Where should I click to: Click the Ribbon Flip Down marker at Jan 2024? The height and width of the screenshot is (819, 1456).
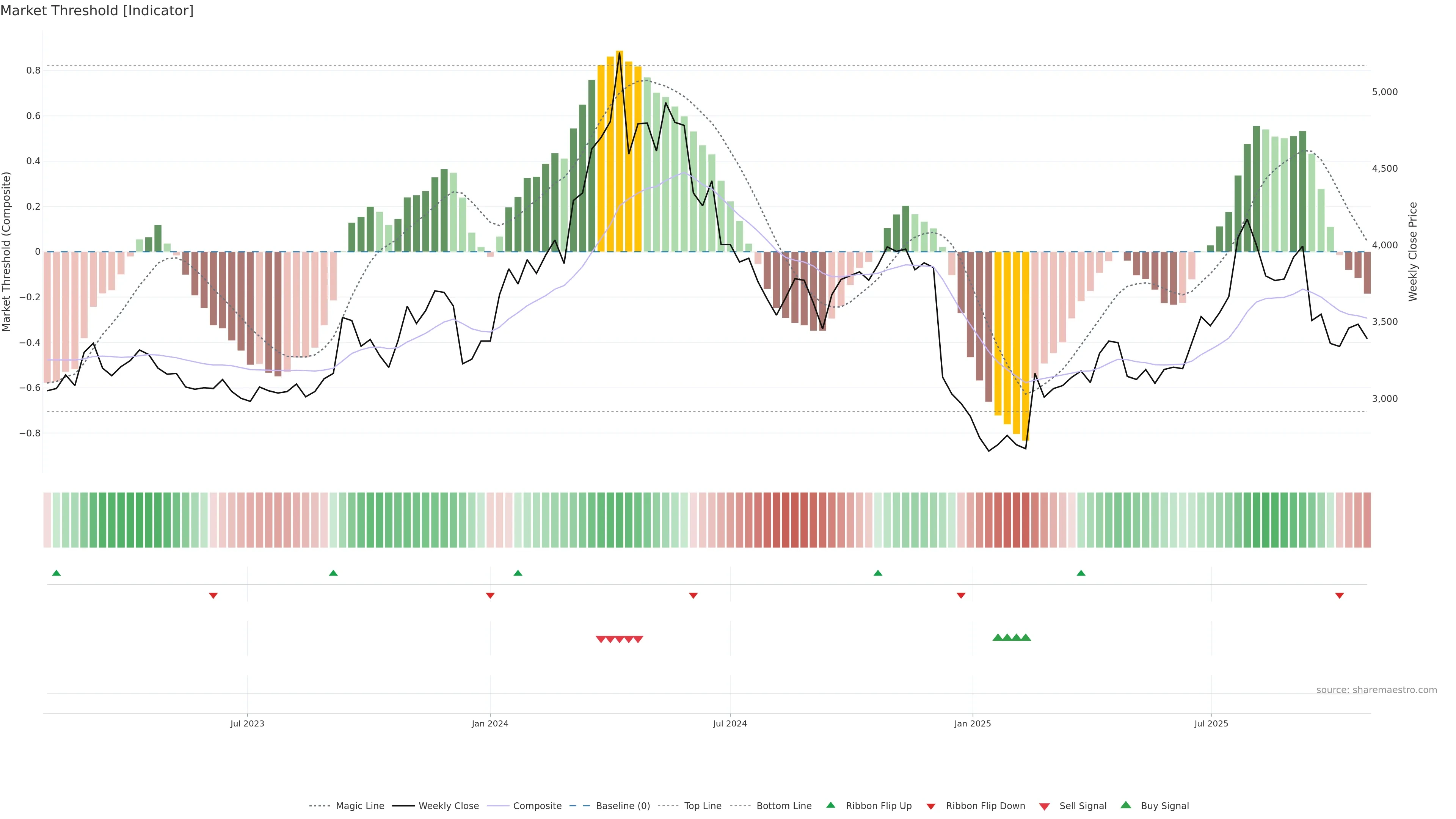pos(490,596)
